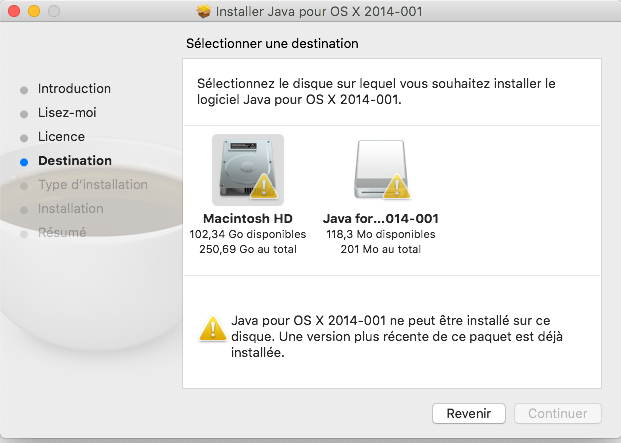Minimize the installer window with the yellow button
The image size is (621, 443).
[34, 11]
